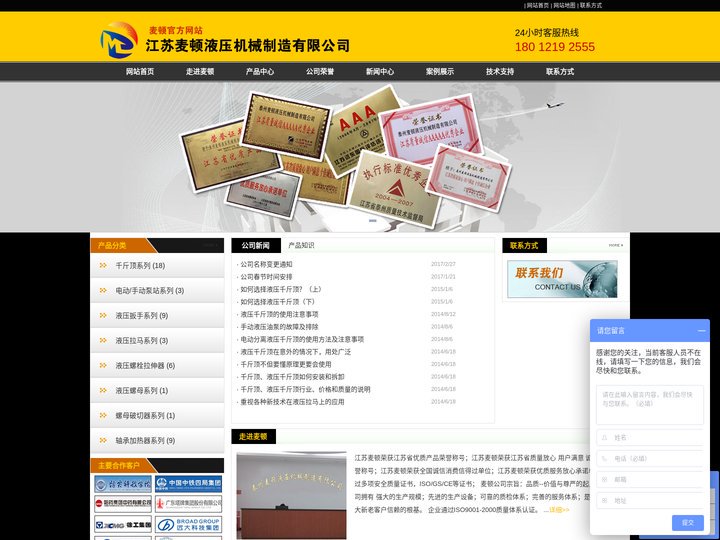Viewport: 720px width, 540px height.
Task: Click the company logo in the header
Action: pyautogui.click(x=119, y=40)
